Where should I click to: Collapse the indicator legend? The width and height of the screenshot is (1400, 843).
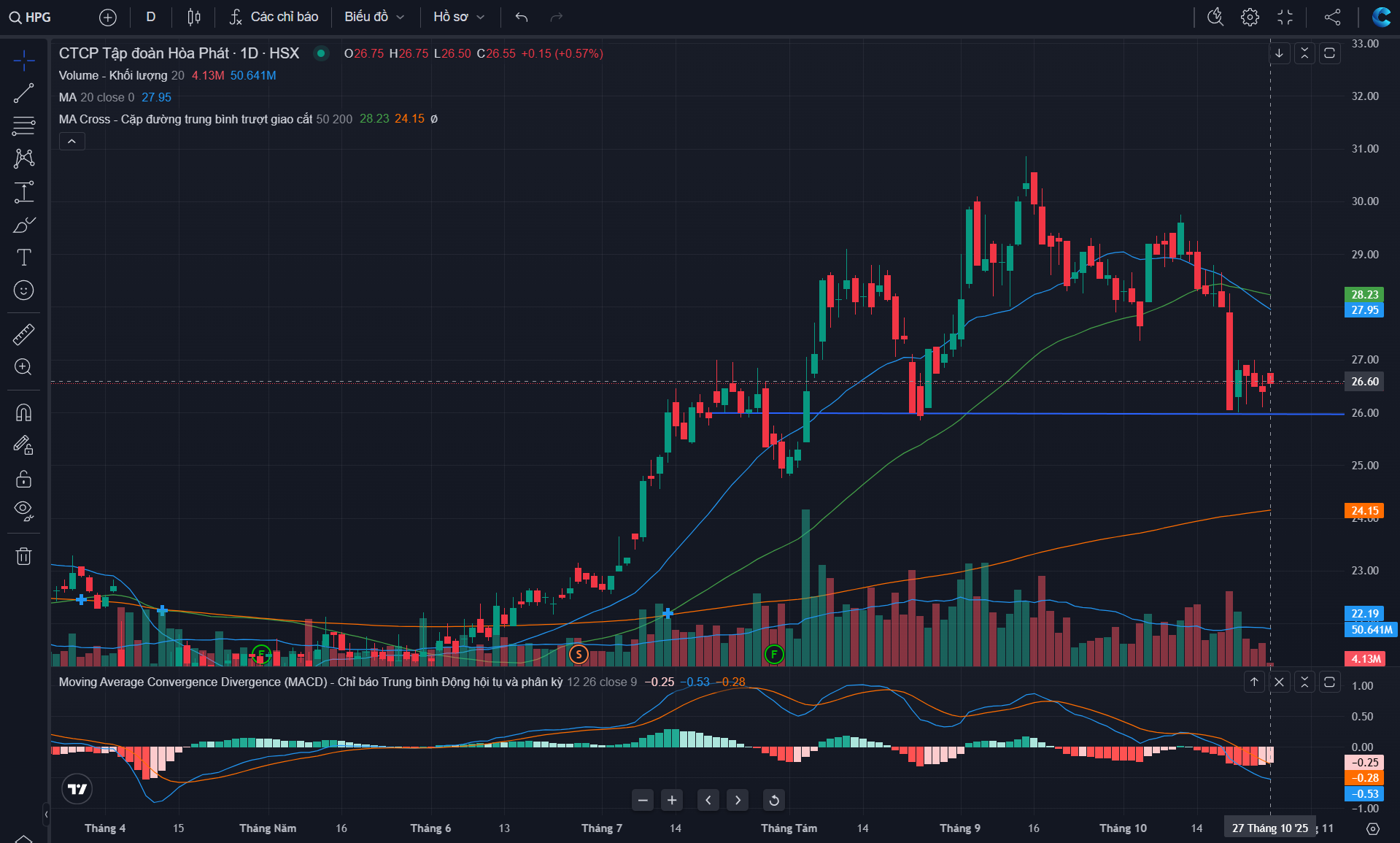[71, 141]
